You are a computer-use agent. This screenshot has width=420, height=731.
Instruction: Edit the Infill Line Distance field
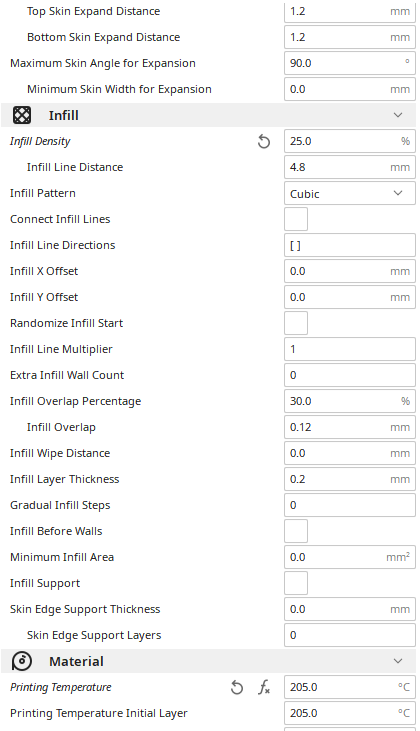click(350, 167)
